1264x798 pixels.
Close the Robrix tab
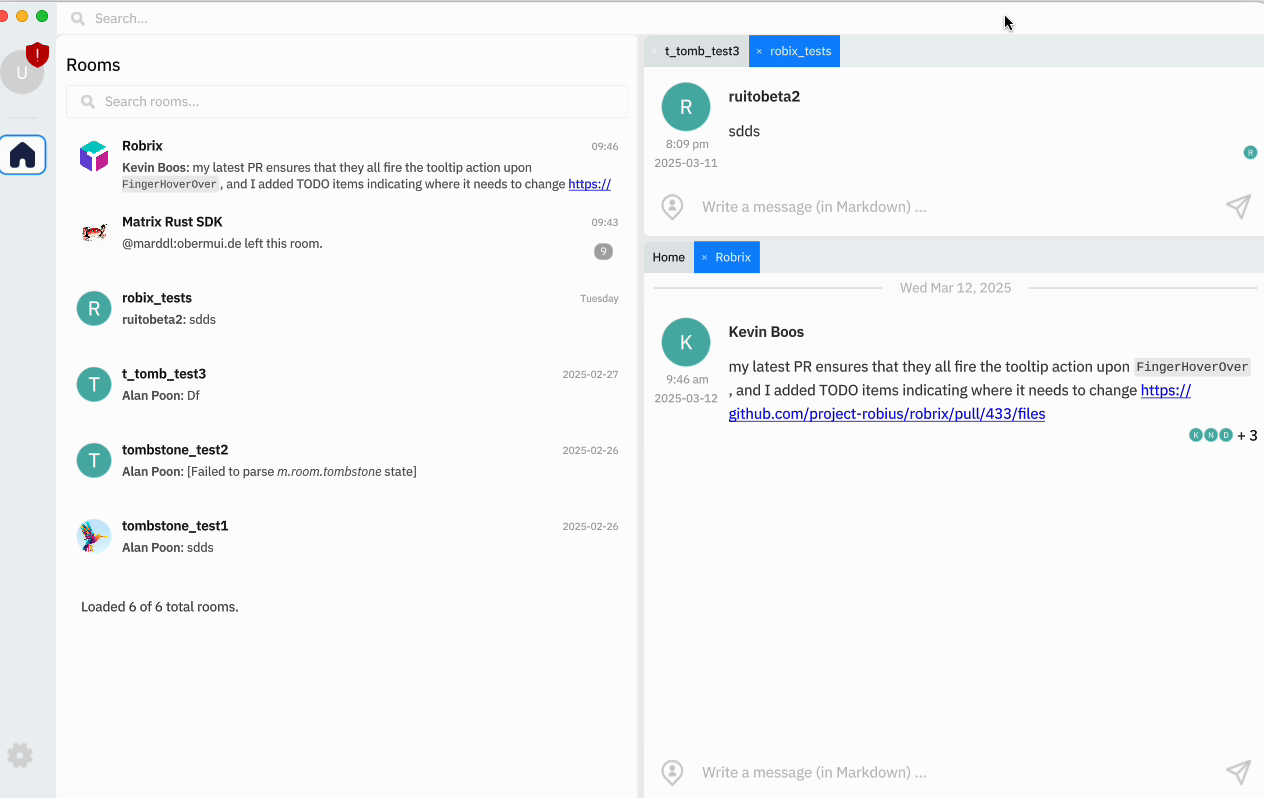click(x=704, y=257)
